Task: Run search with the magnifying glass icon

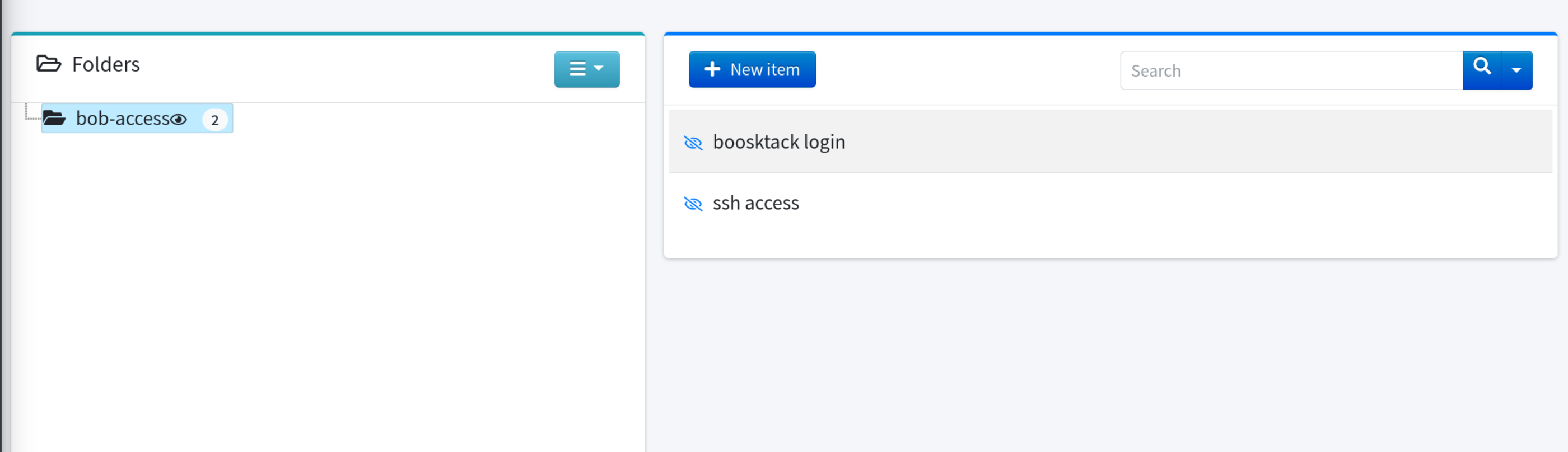Action: pos(1482,67)
